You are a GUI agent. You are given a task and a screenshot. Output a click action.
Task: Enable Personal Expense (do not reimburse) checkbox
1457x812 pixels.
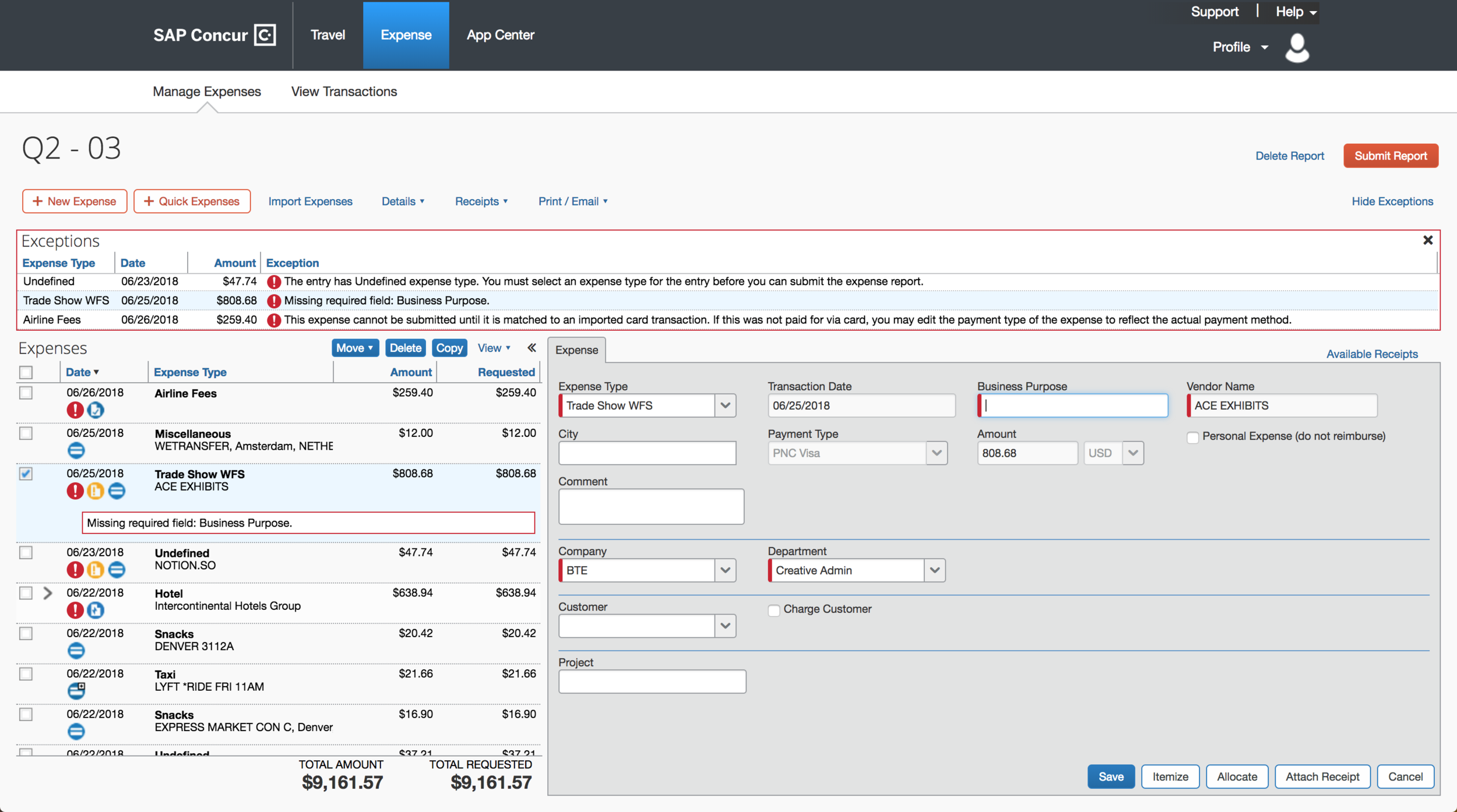point(1192,437)
